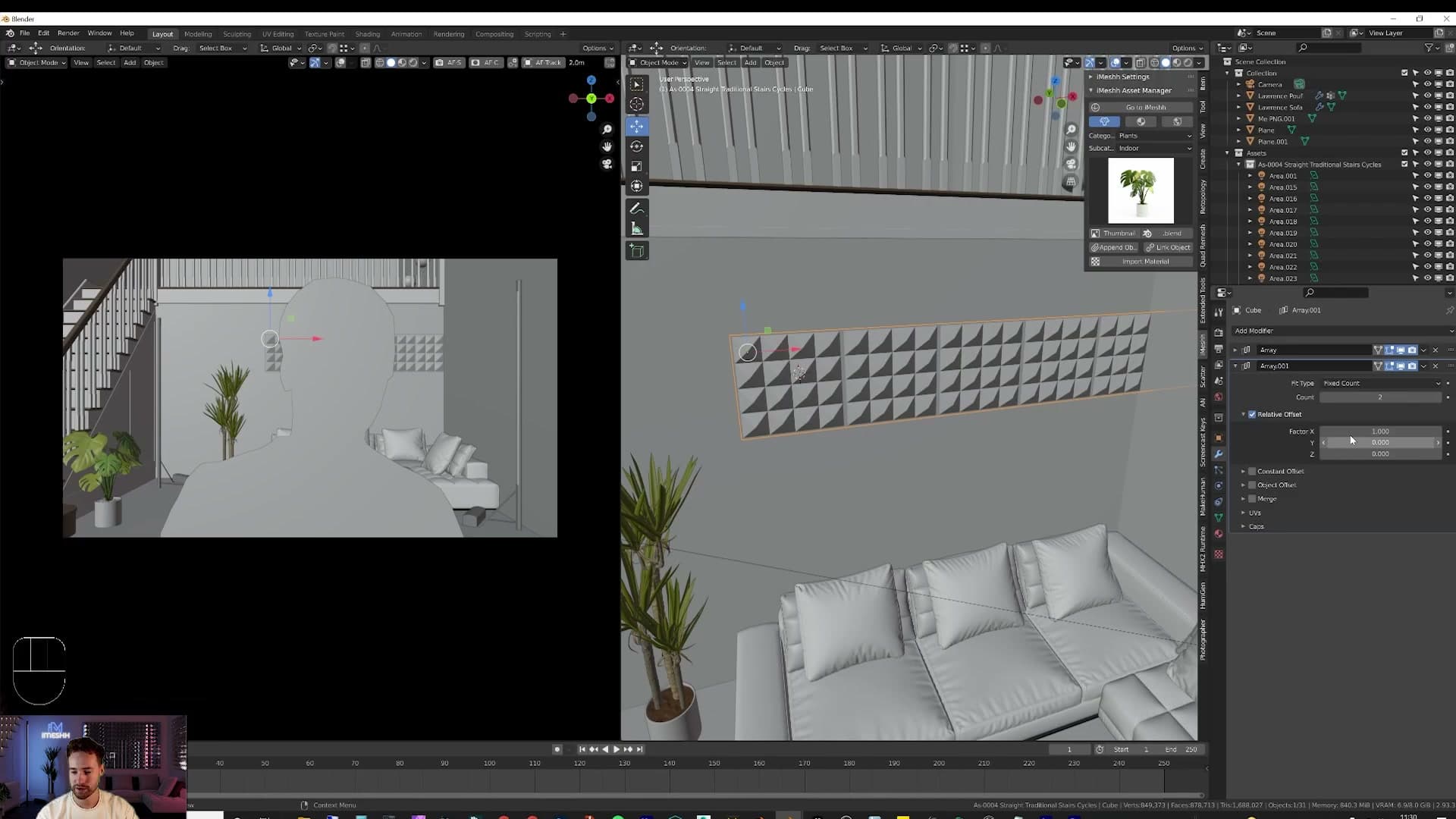Click the Append Object button
This screenshot has height=819, width=1456.
click(1114, 247)
